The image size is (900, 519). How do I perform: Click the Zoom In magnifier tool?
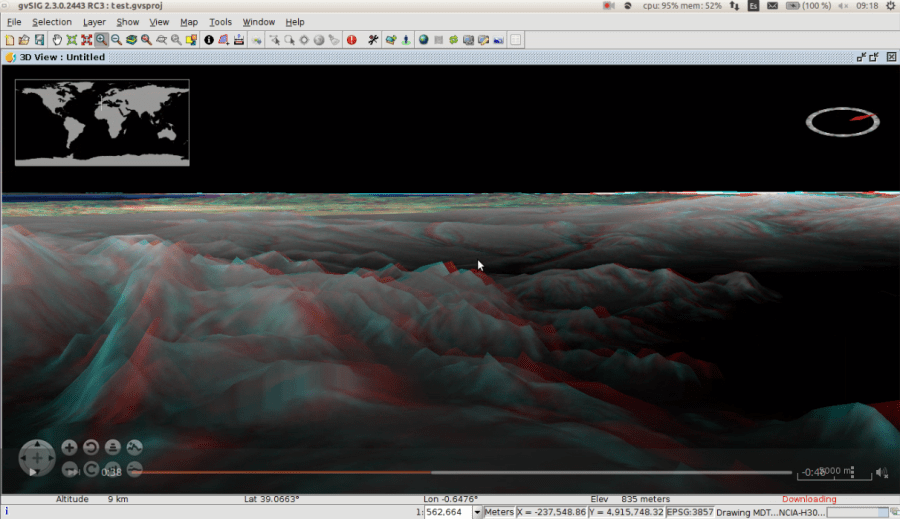(x=102, y=40)
